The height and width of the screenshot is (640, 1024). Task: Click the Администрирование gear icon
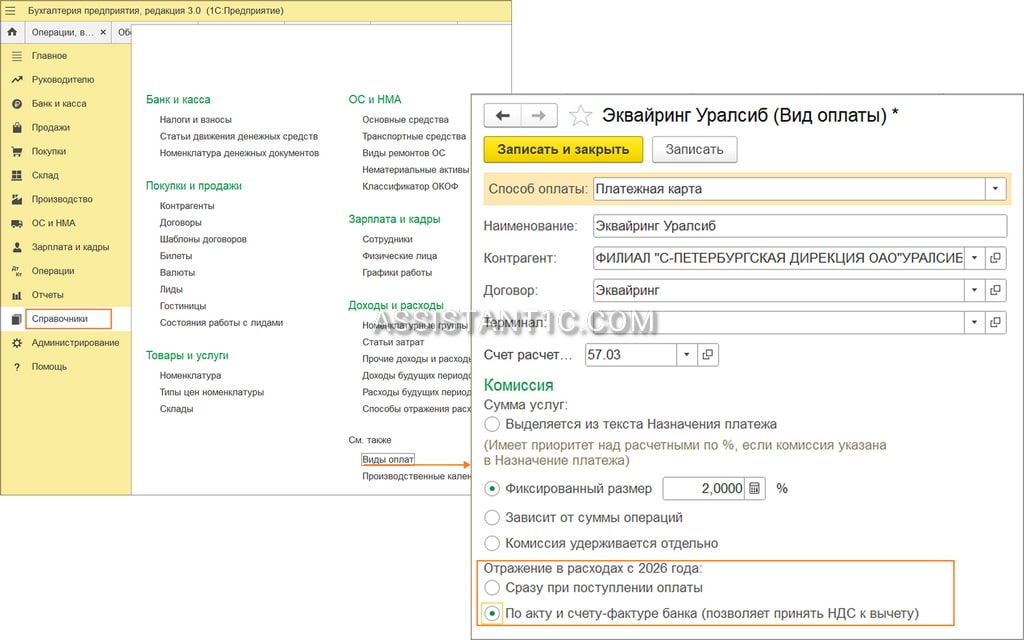pos(17,343)
